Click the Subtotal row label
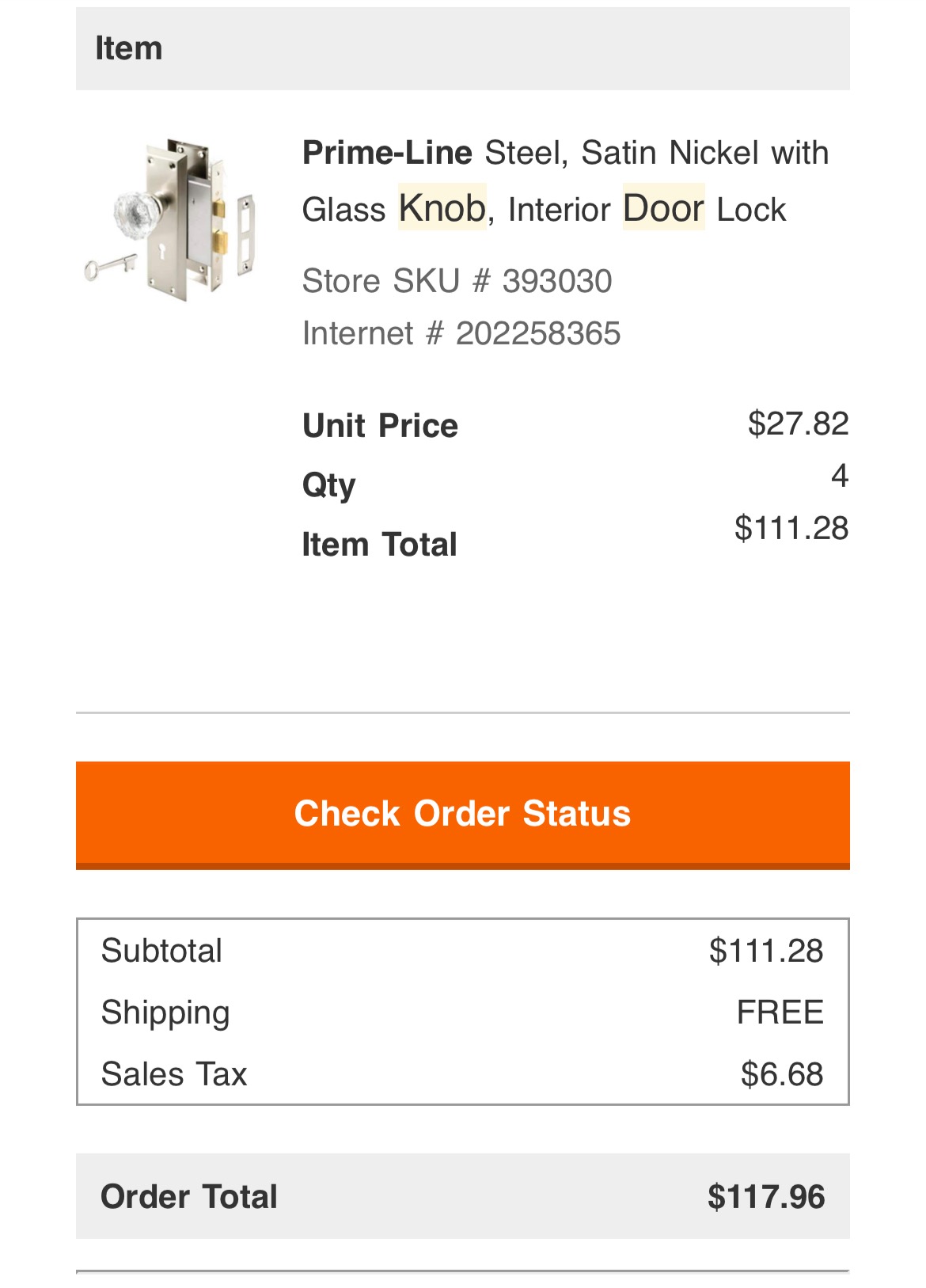This screenshot has width=926, height=1288. tap(161, 951)
